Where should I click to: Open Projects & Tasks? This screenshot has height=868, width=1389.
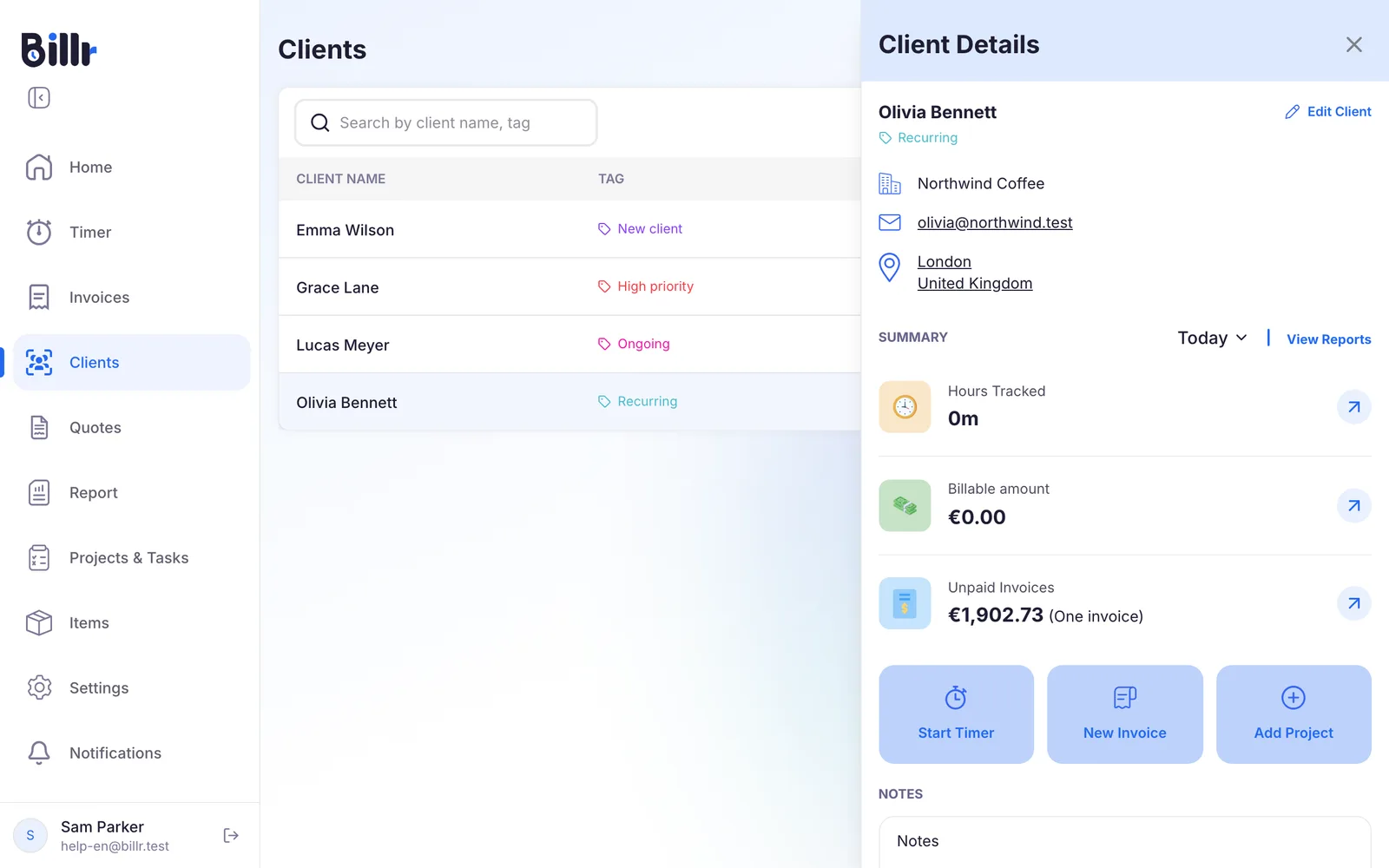tap(128, 557)
